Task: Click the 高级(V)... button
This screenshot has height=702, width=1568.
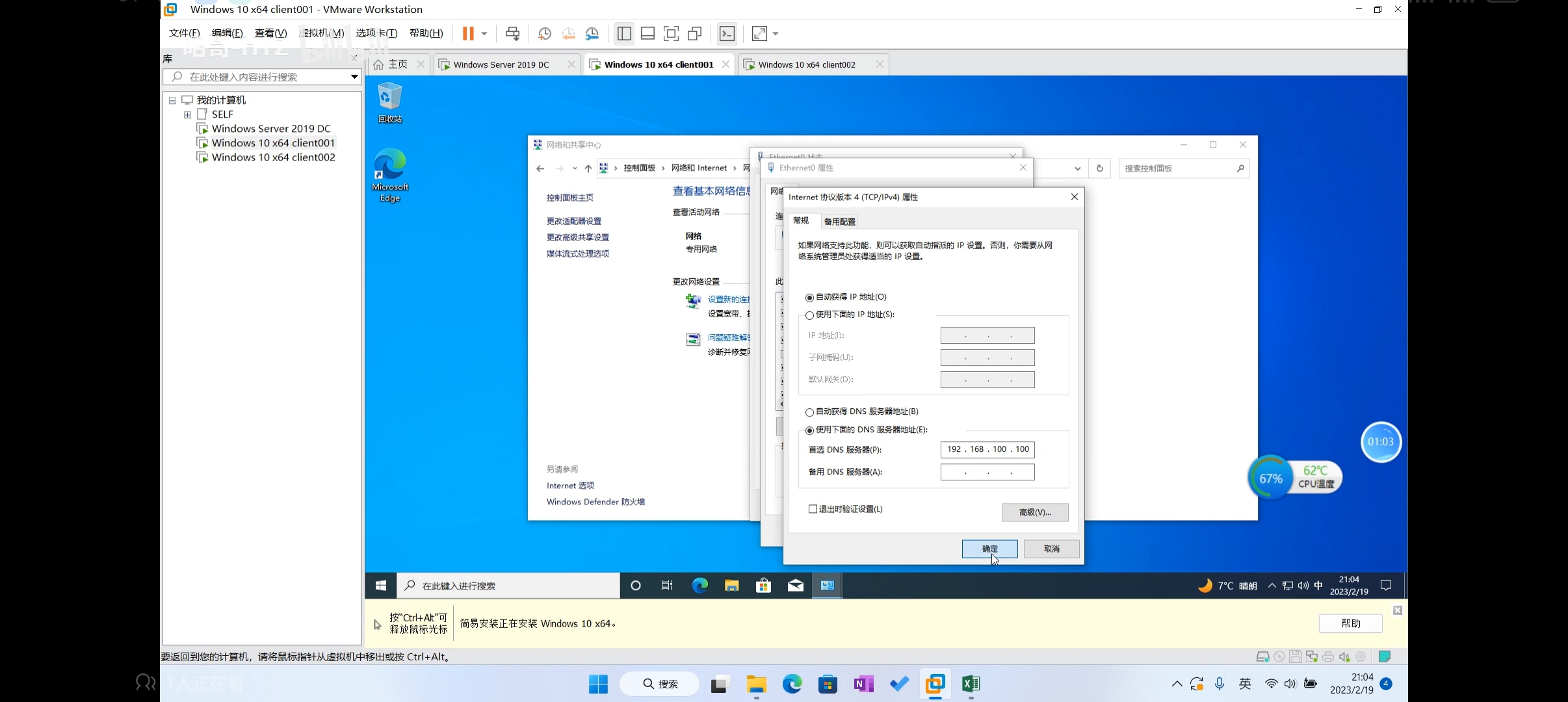Action: (1034, 512)
